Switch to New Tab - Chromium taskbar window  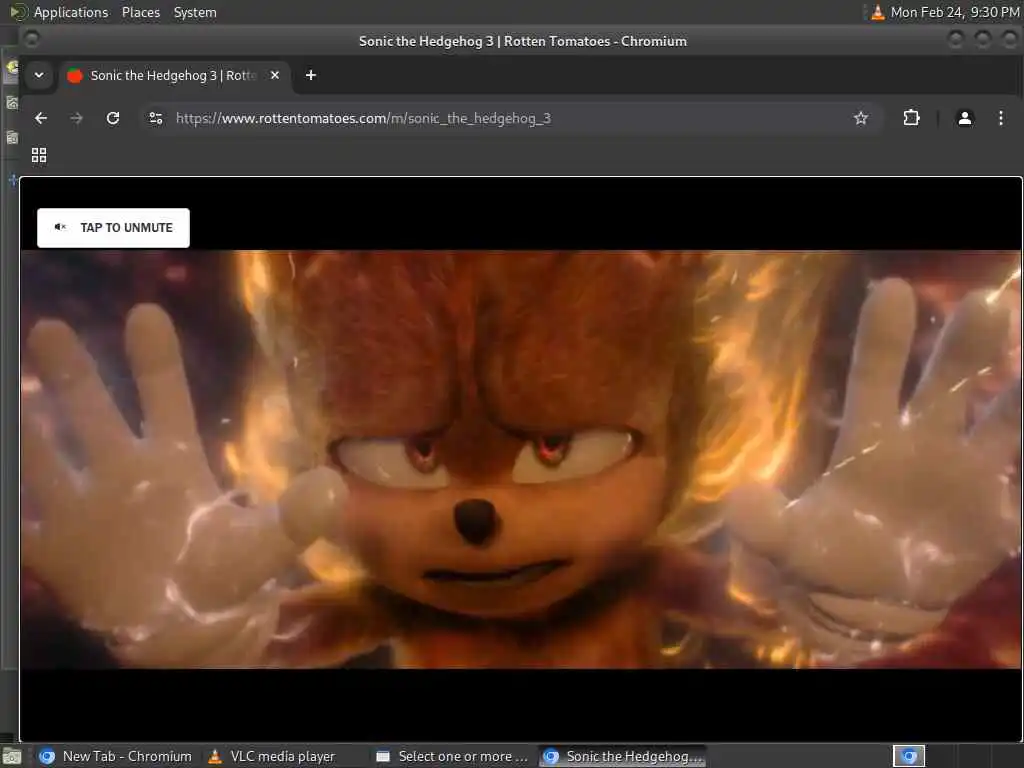[116, 756]
